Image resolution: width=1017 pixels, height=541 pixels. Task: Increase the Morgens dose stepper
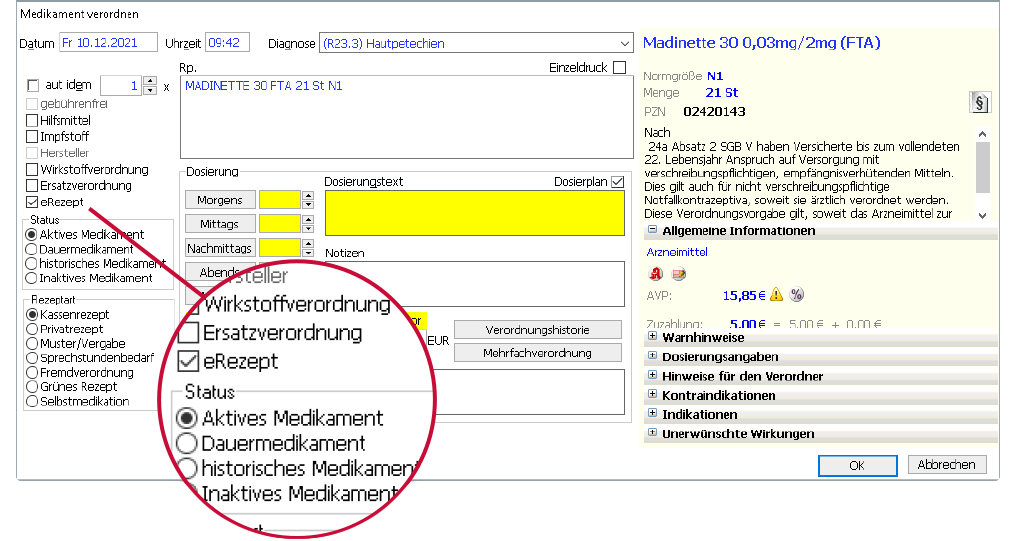[308, 195]
